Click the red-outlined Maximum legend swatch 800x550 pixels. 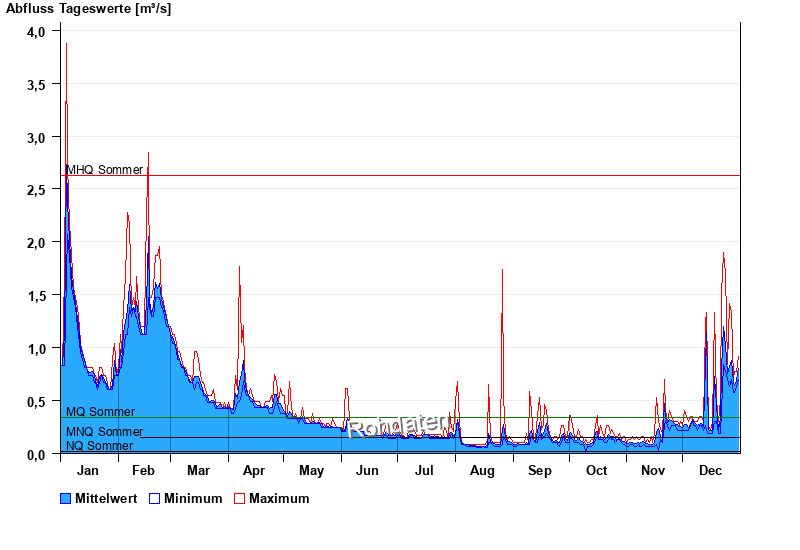click(x=239, y=498)
